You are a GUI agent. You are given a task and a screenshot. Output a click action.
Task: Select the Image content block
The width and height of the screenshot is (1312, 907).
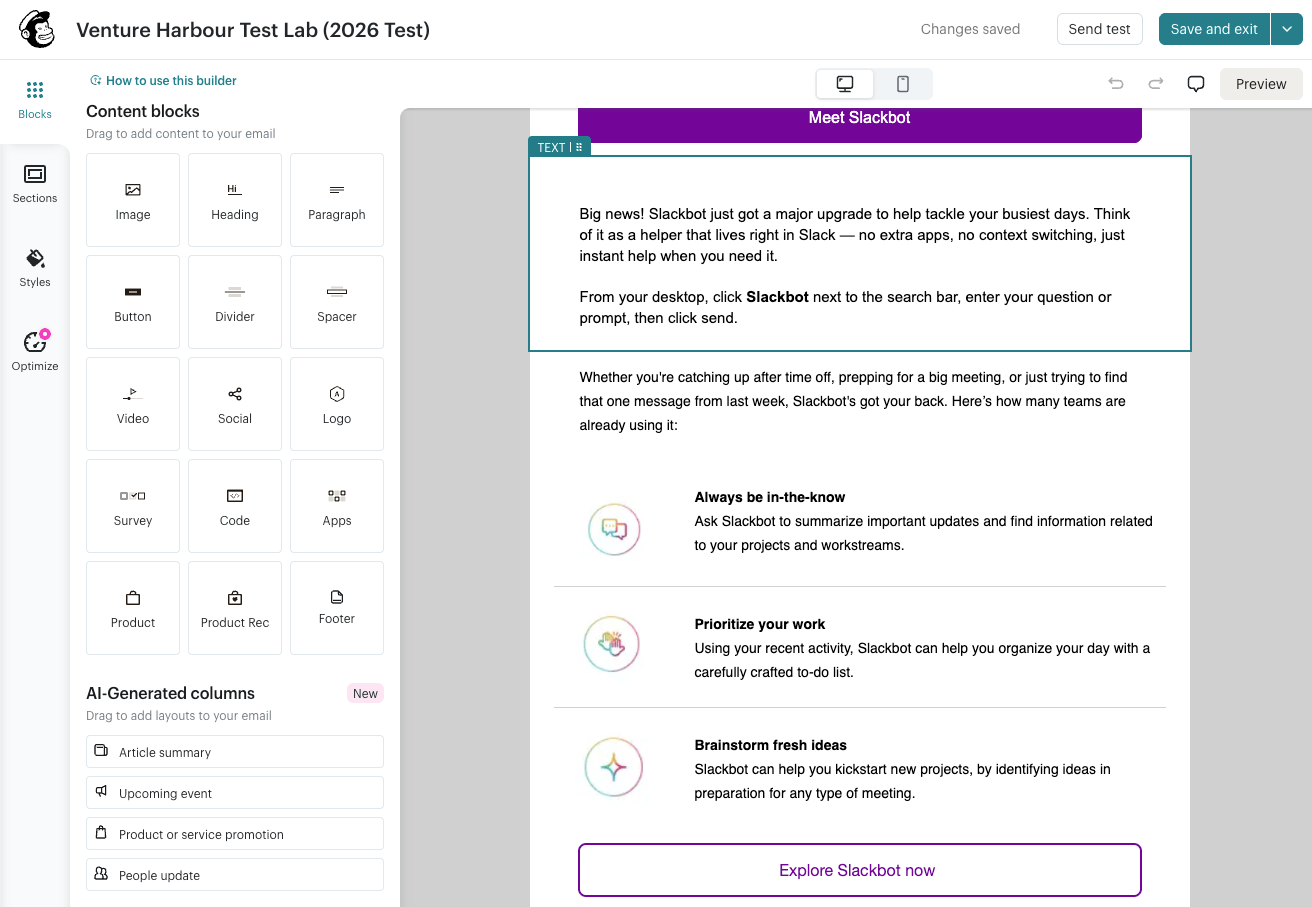(133, 200)
